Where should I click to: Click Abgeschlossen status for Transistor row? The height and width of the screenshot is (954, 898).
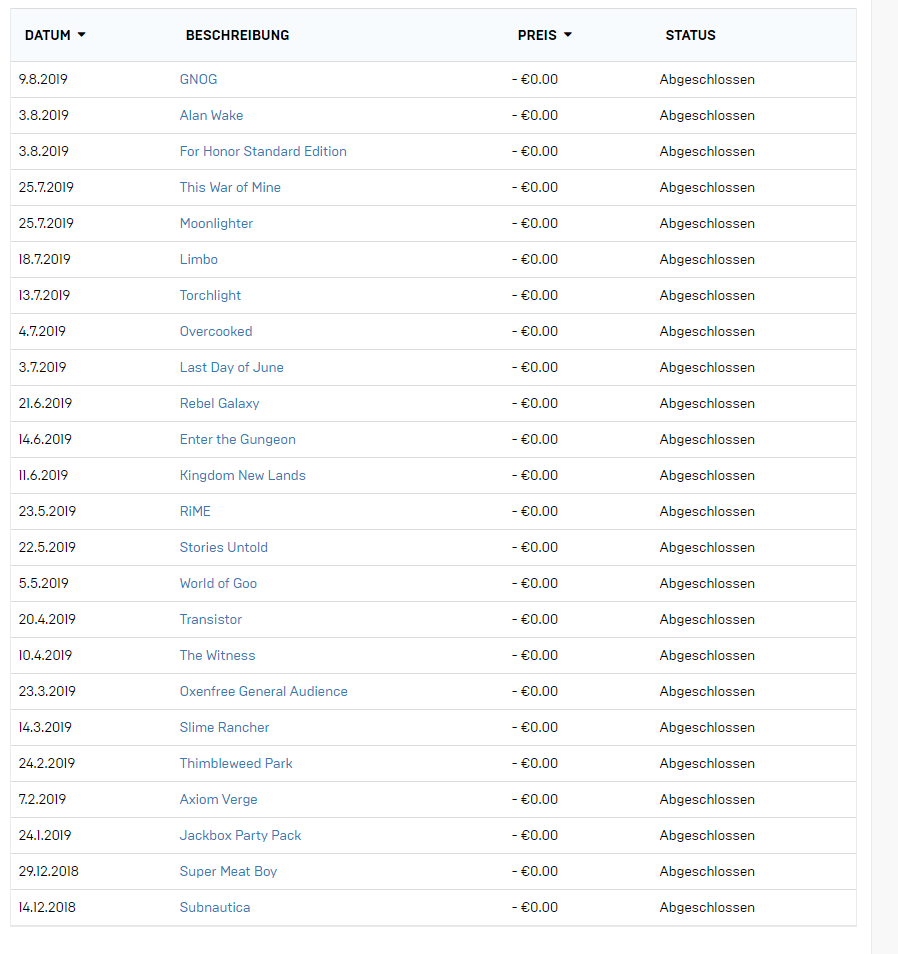[707, 619]
